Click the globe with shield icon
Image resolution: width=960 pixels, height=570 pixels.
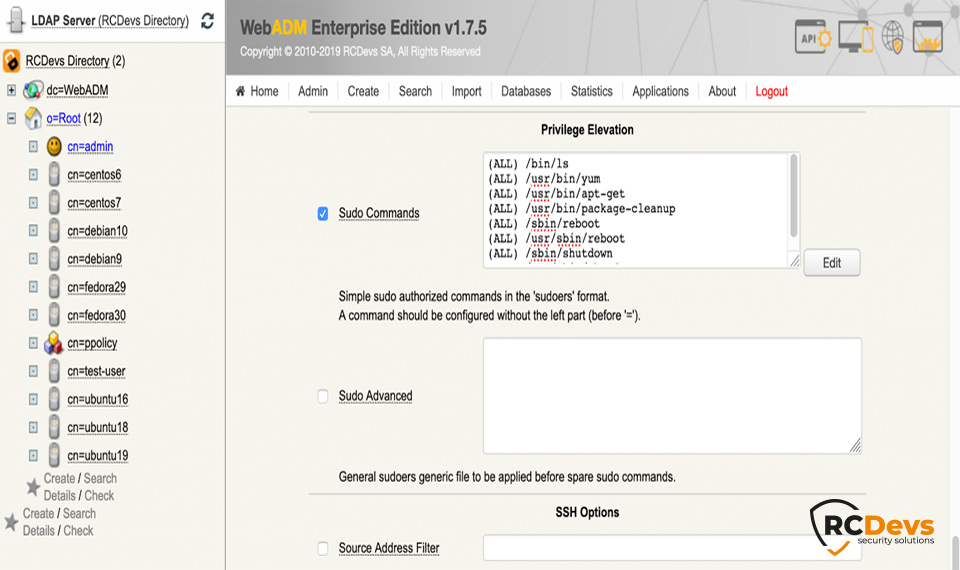pyautogui.click(x=893, y=38)
